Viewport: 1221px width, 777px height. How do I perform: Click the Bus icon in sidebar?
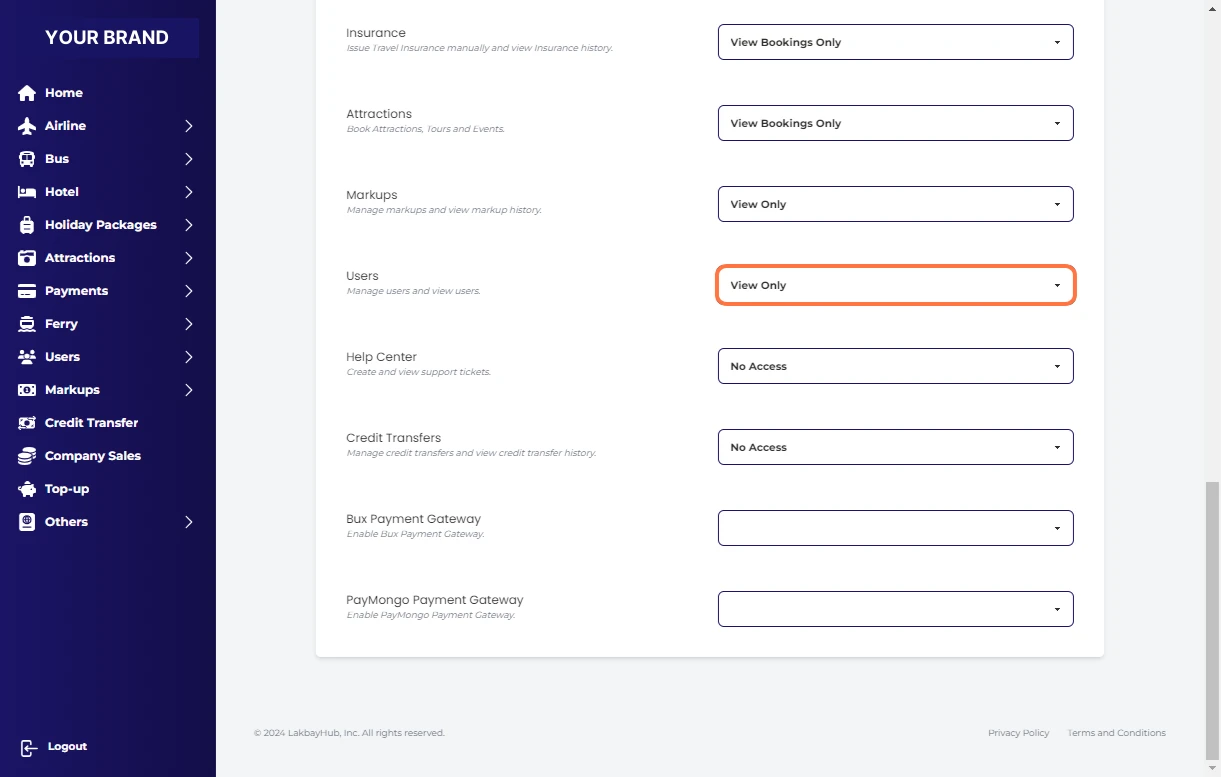click(27, 159)
